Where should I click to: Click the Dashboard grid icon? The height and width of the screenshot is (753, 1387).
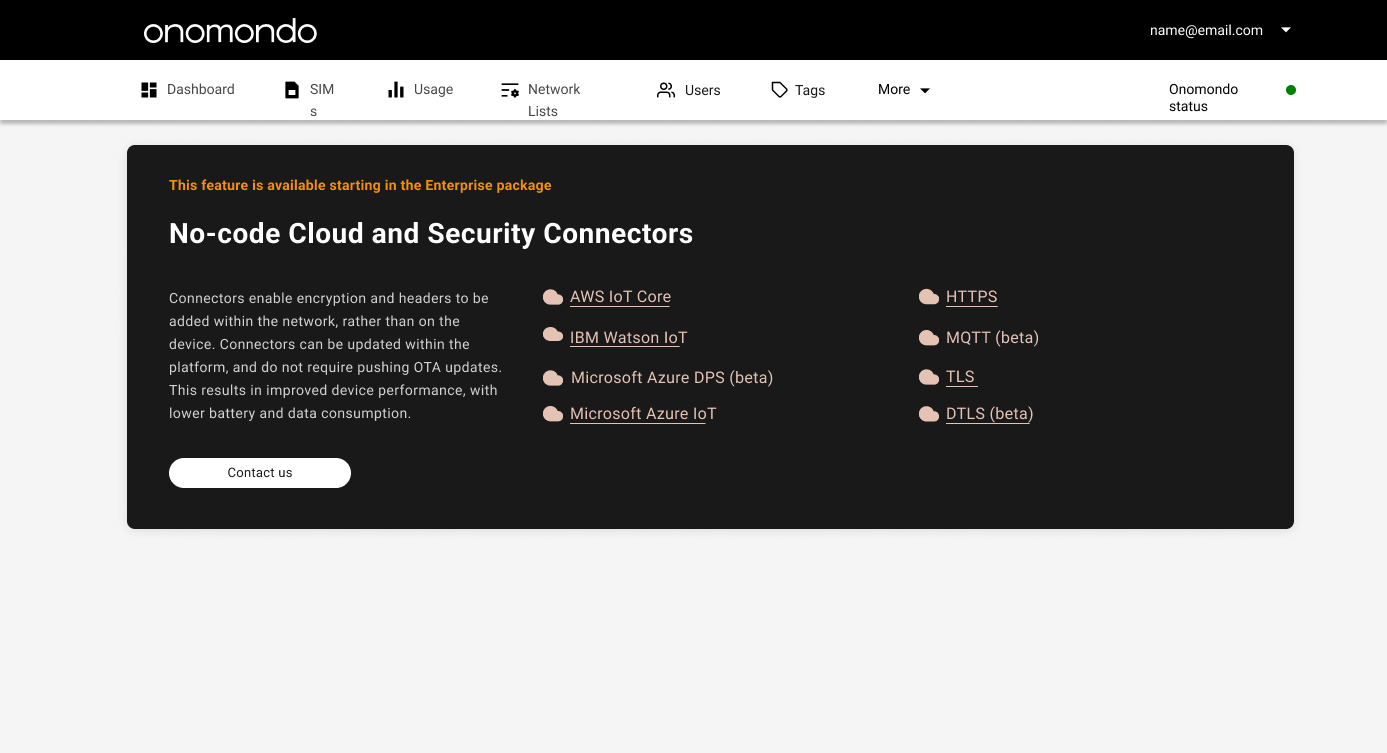(x=149, y=90)
